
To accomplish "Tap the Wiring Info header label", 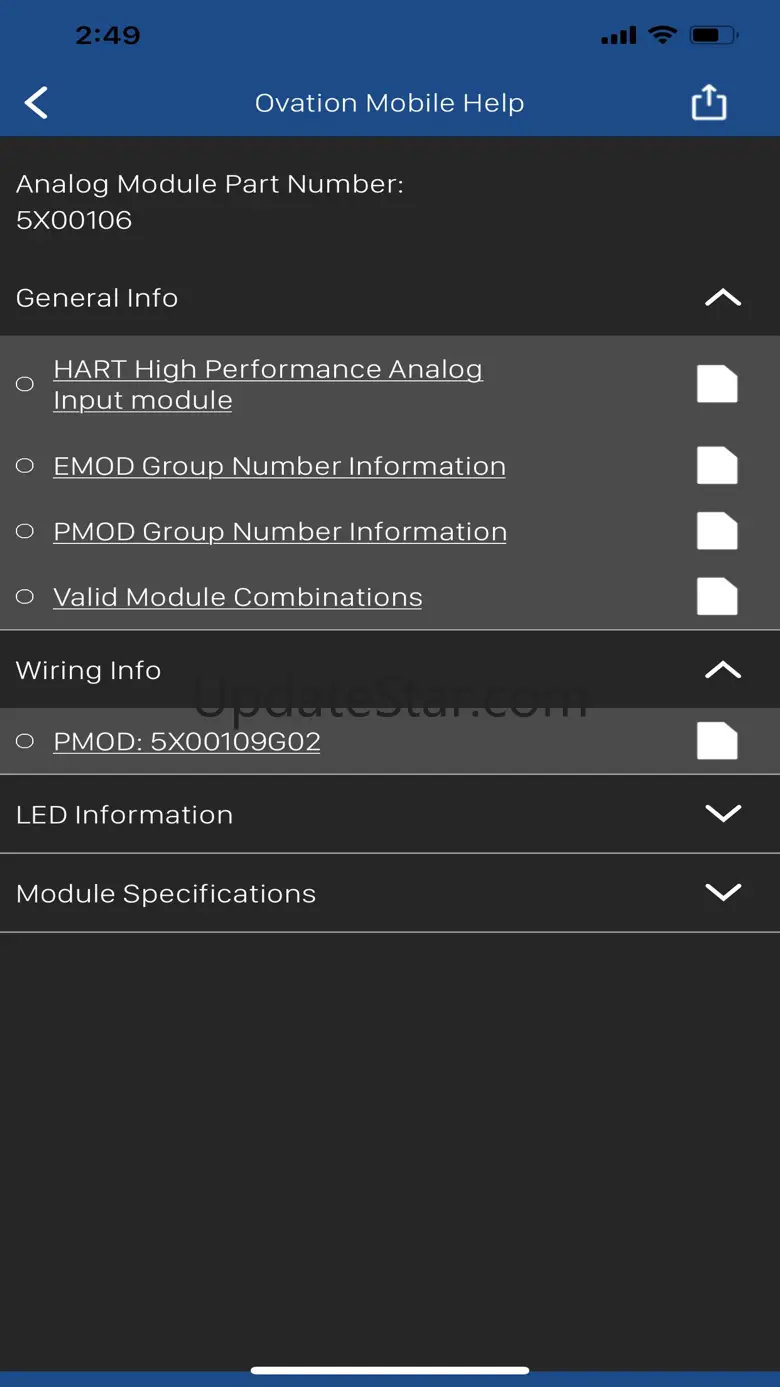I will (x=89, y=670).
